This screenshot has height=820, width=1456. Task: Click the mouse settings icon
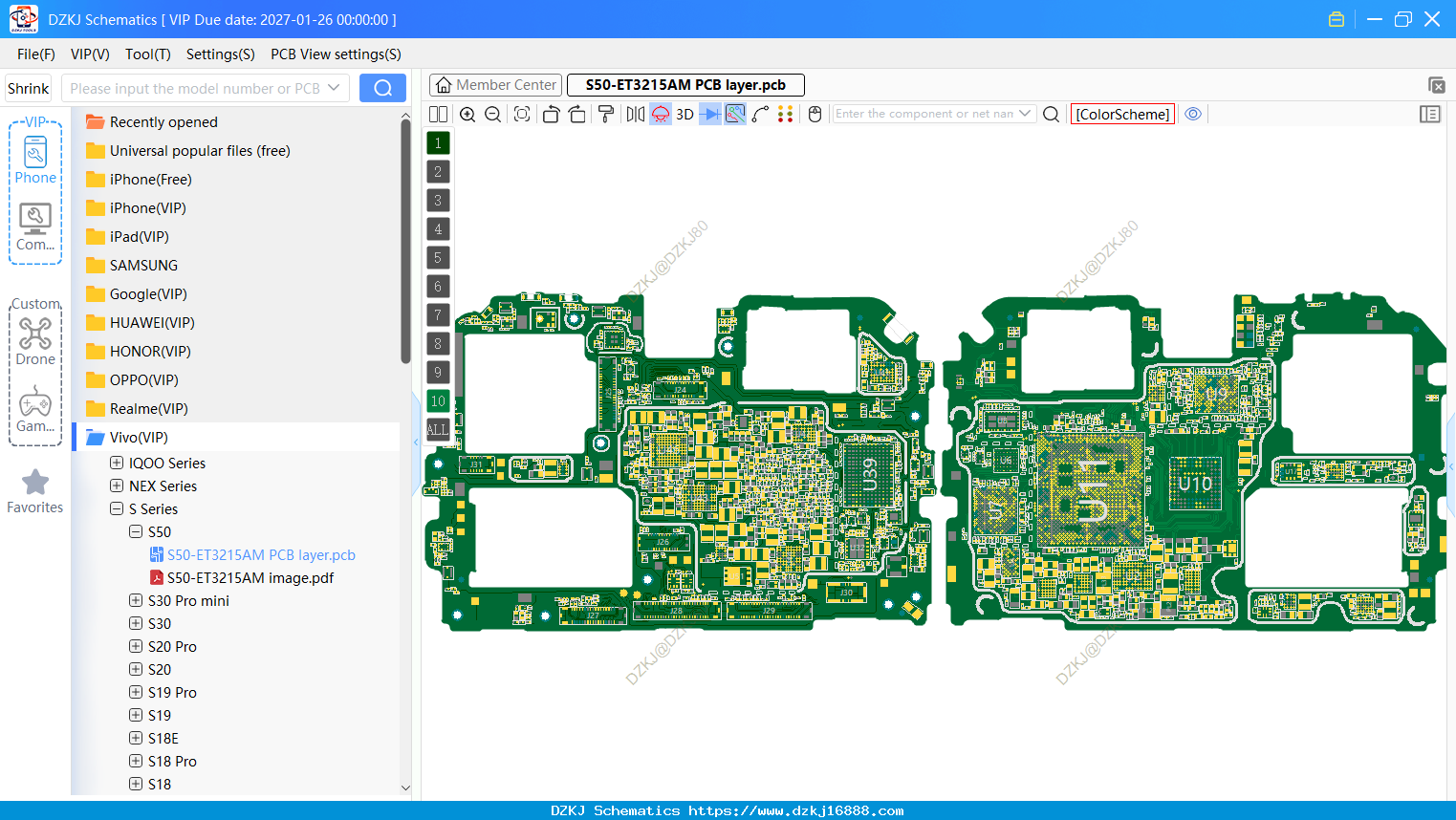[x=815, y=114]
